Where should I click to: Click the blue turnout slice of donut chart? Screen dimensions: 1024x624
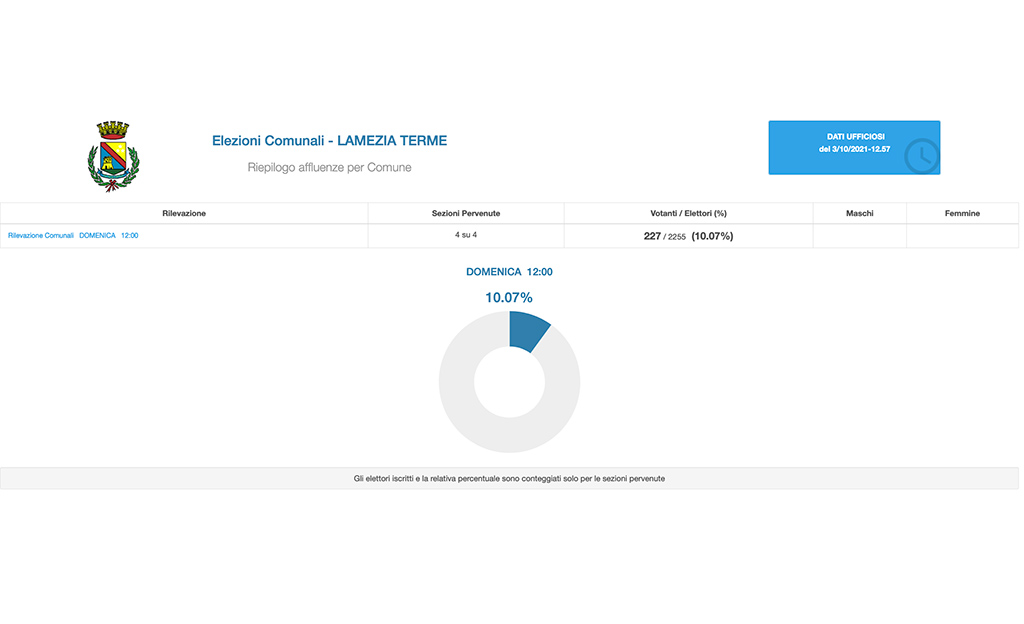(528, 331)
